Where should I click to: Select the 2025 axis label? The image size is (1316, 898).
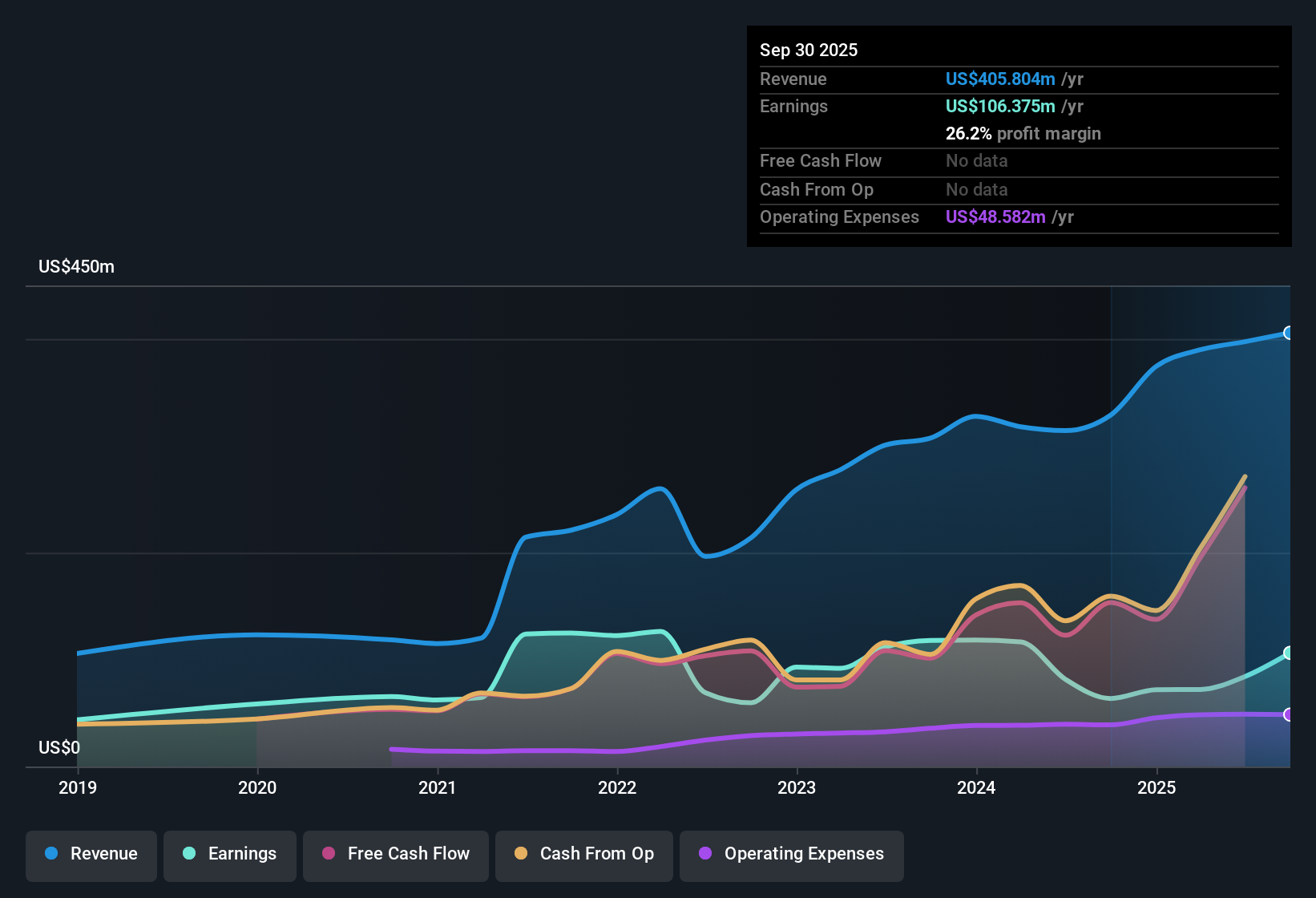(1157, 788)
